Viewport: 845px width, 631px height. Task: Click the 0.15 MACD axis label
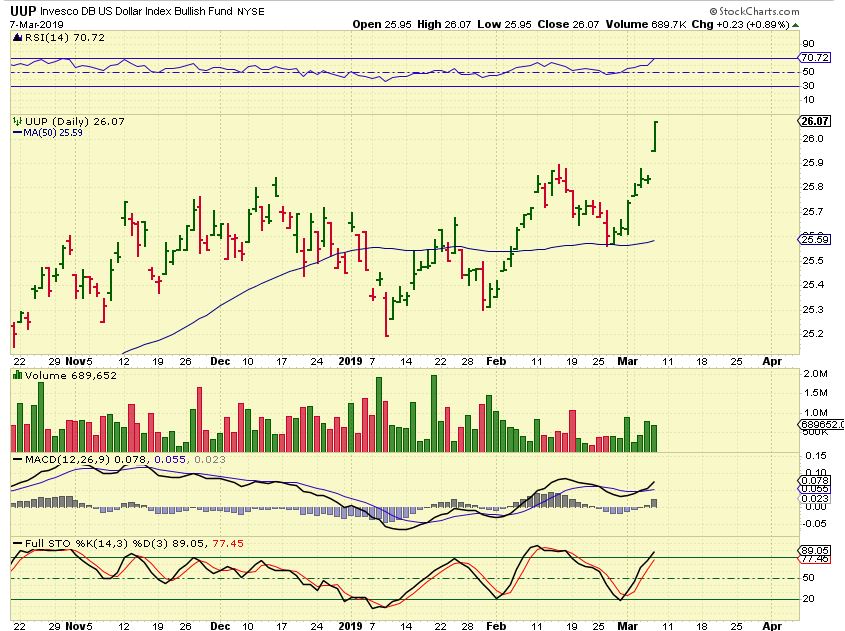tap(815, 456)
